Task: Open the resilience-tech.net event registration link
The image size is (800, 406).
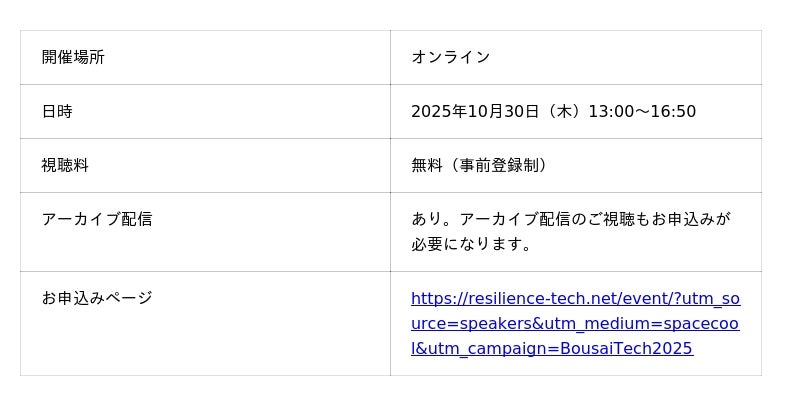Action: pyautogui.click(x=575, y=298)
